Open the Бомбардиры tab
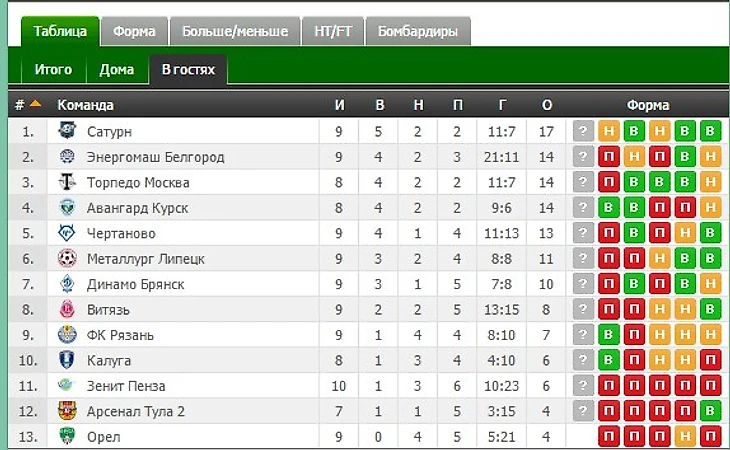The height and width of the screenshot is (450, 730). 418,32
